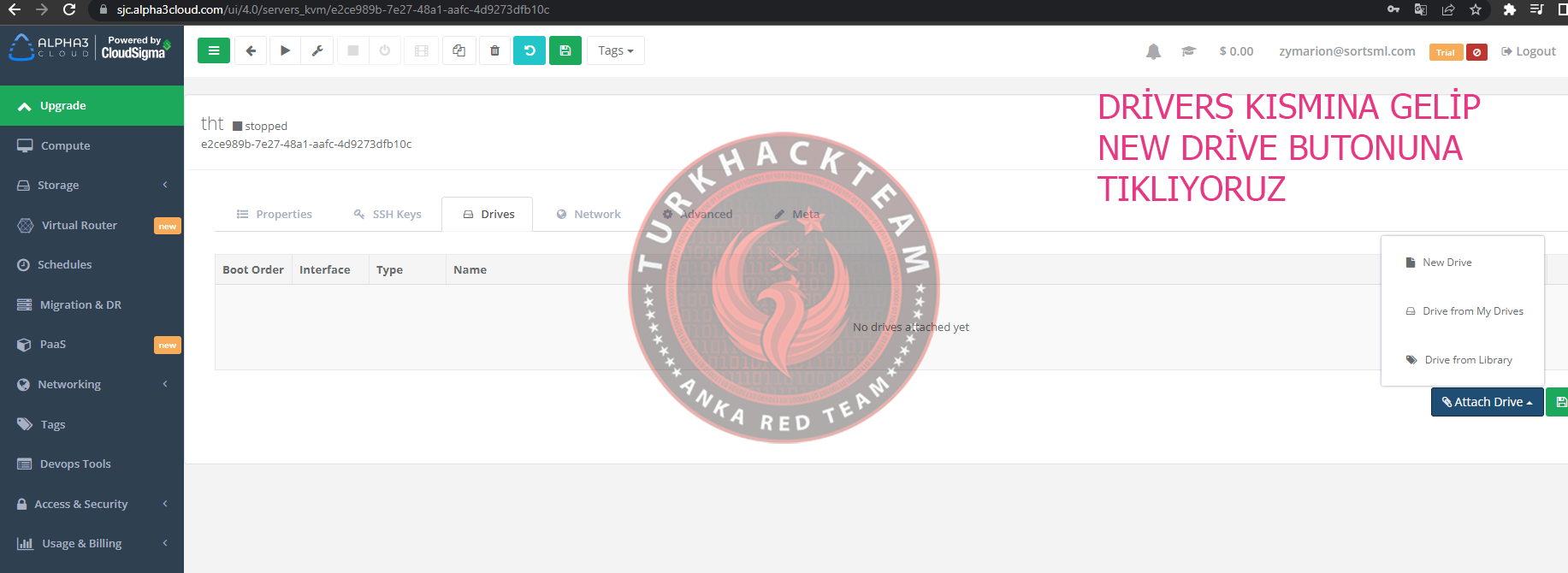
Task: Click the Boot Order column header
Action: (253, 269)
